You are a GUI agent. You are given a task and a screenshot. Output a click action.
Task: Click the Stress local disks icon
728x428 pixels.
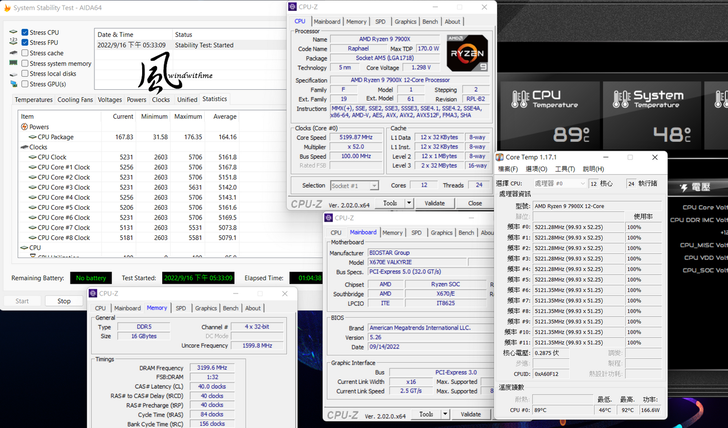tap(13, 74)
